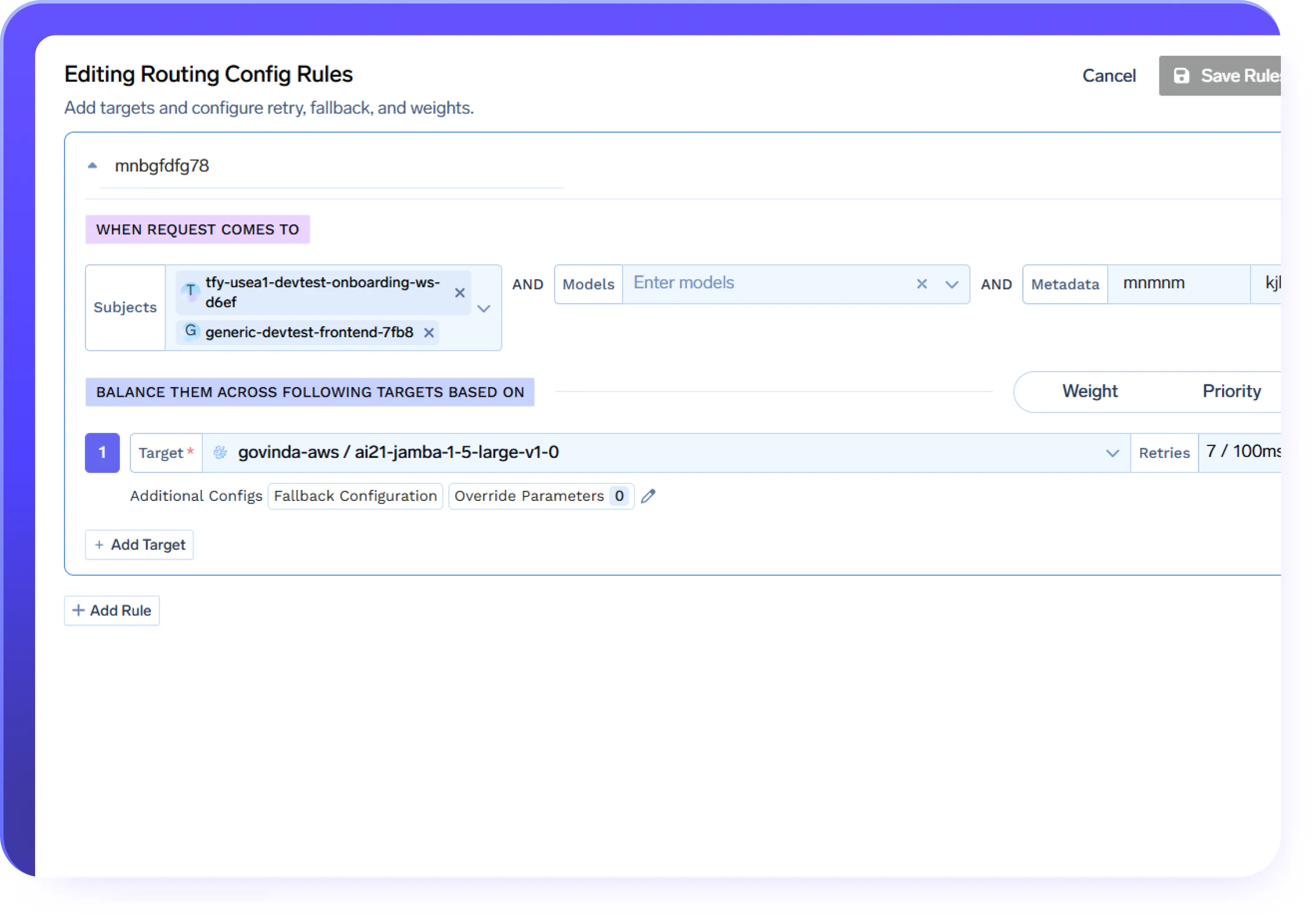Switch balancing mode to Priority
The height and width of the screenshot is (921, 1316).
point(1231,392)
